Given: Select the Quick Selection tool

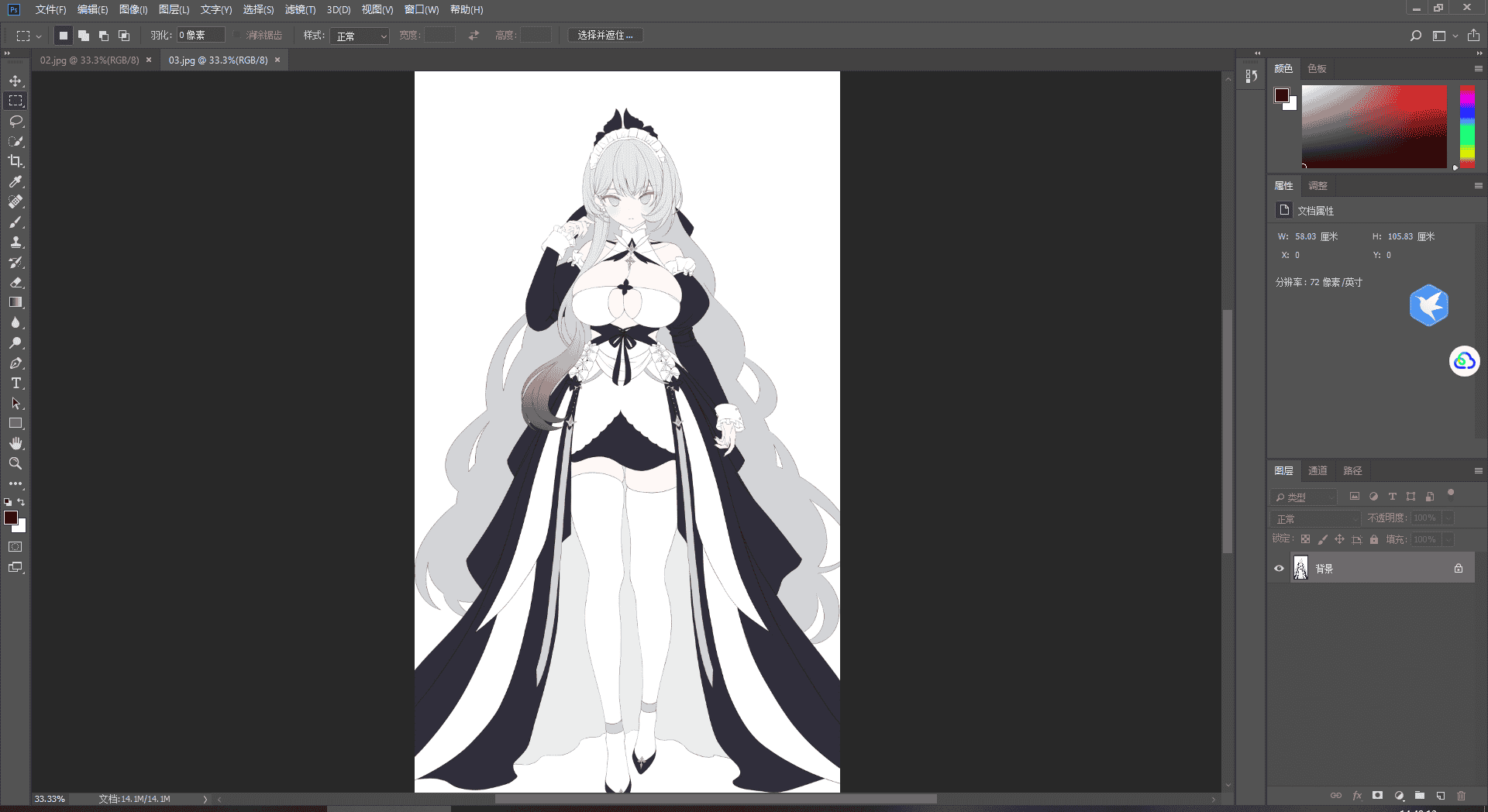Looking at the screenshot, I should (x=15, y=141).
